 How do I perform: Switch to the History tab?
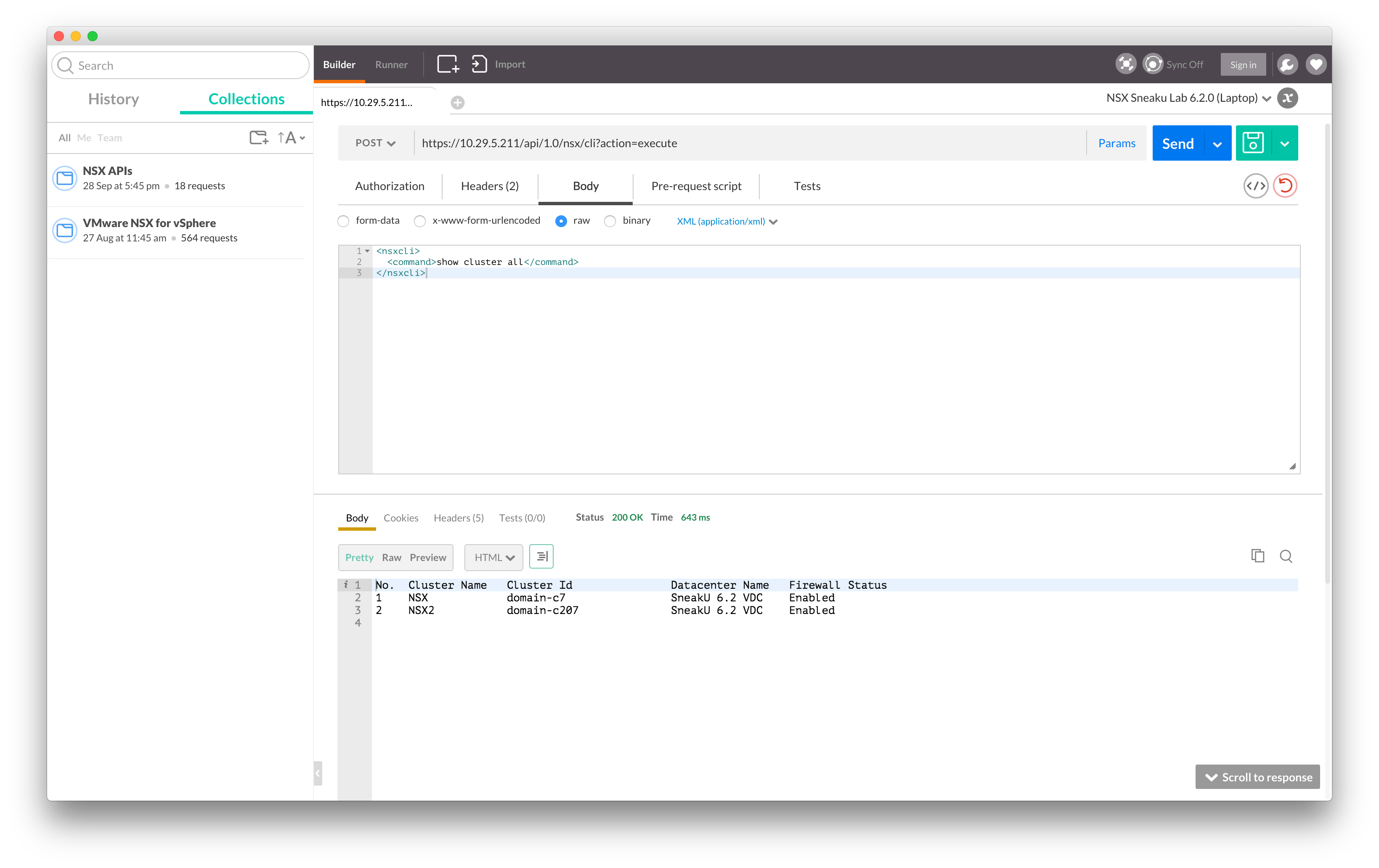pyautogui.click(x=114, y=99)
